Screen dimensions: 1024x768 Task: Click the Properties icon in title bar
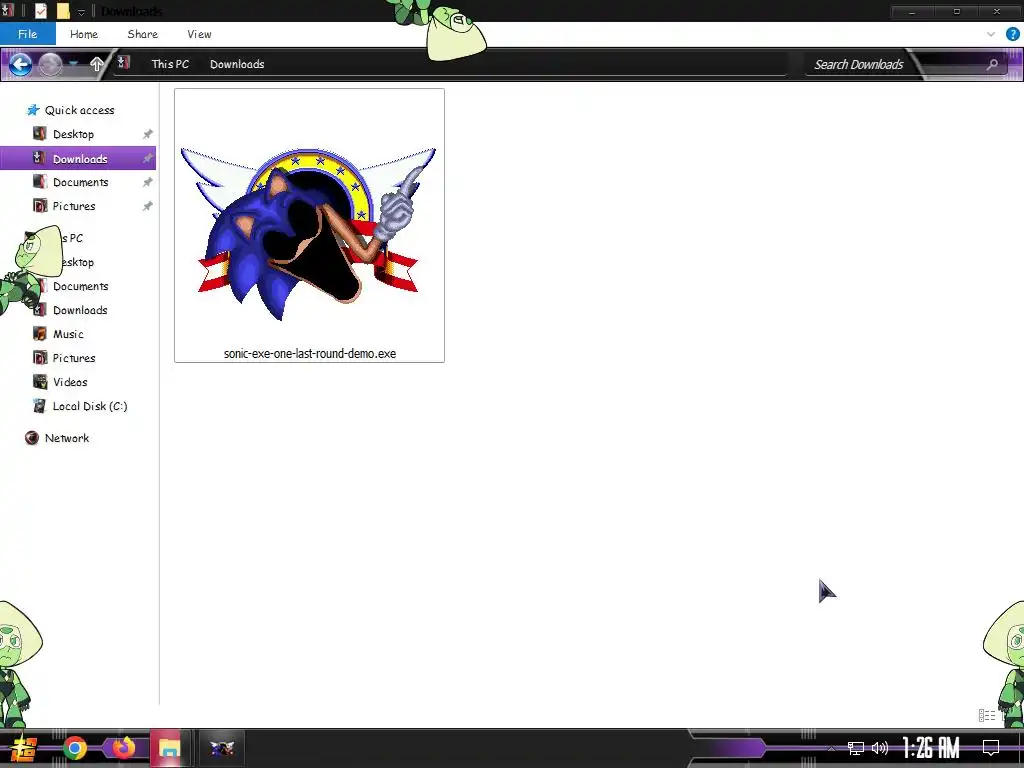(41, 10)
